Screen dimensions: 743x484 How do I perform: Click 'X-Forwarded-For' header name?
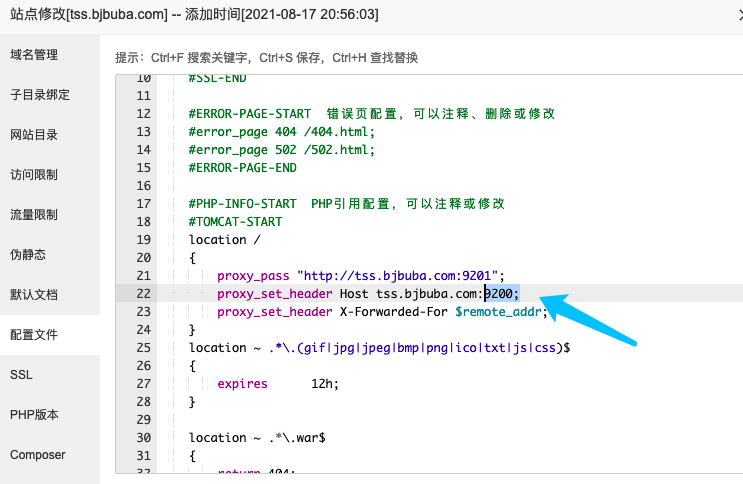pyautogui.click(x=394, y=311)
